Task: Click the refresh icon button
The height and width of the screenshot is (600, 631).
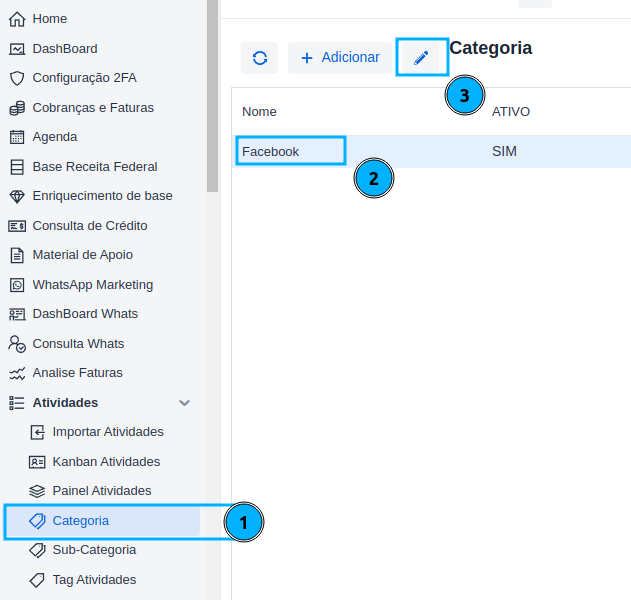Action: click(x=259, y=58)
